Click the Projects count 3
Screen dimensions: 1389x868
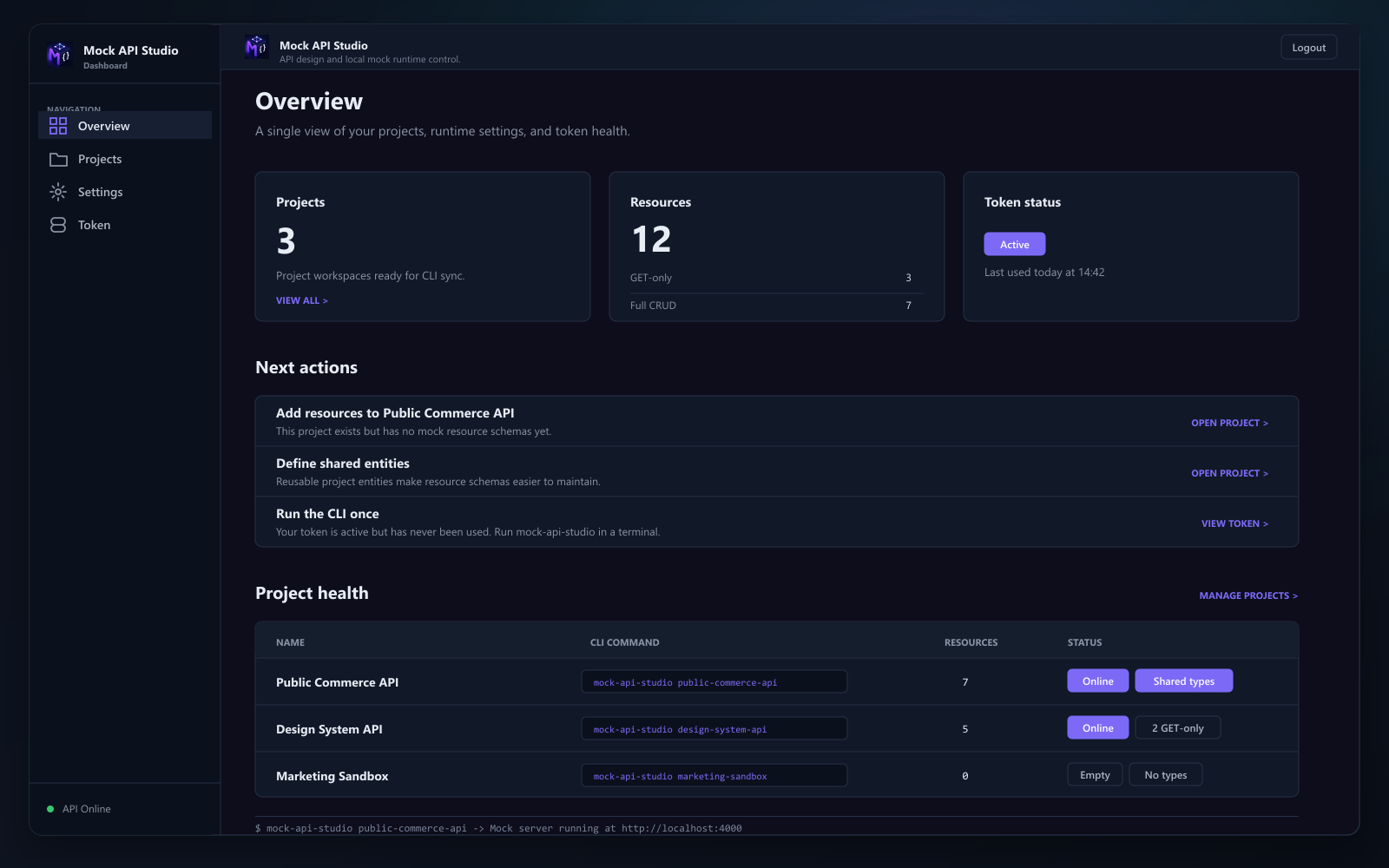286,240
